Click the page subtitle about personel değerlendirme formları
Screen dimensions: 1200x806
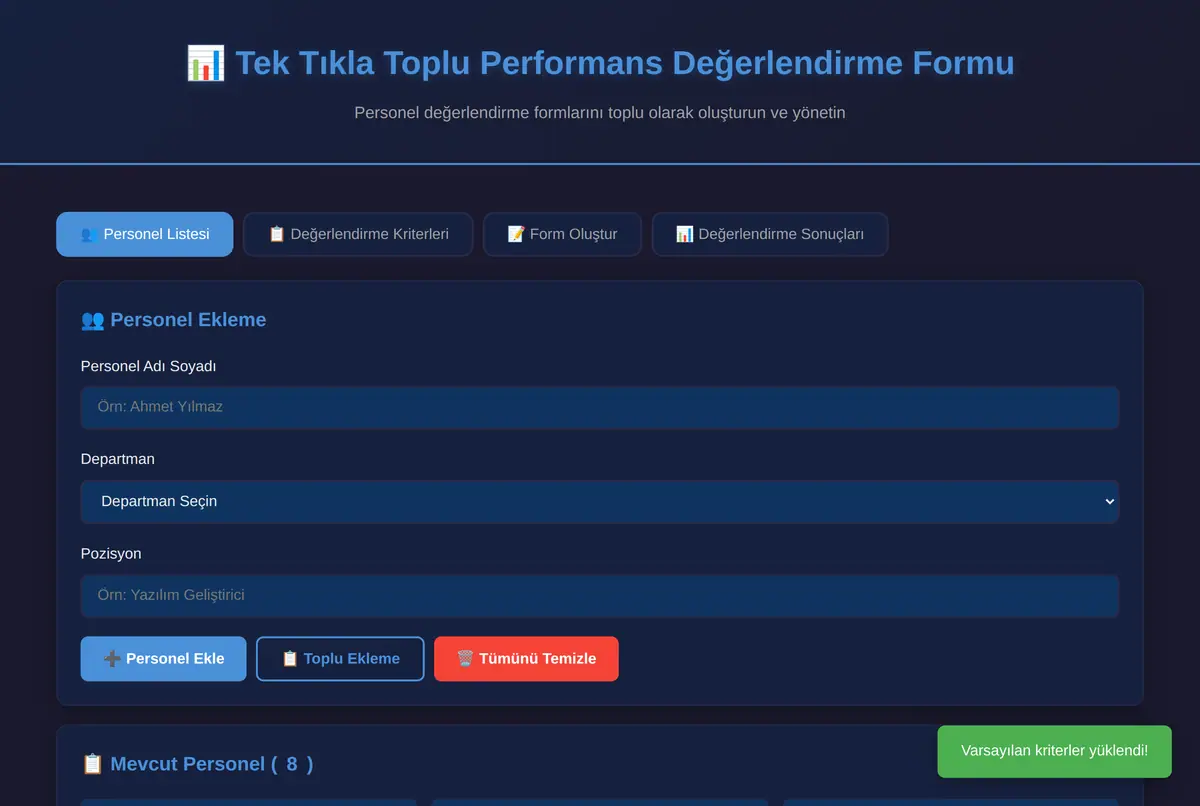(600, 113)
